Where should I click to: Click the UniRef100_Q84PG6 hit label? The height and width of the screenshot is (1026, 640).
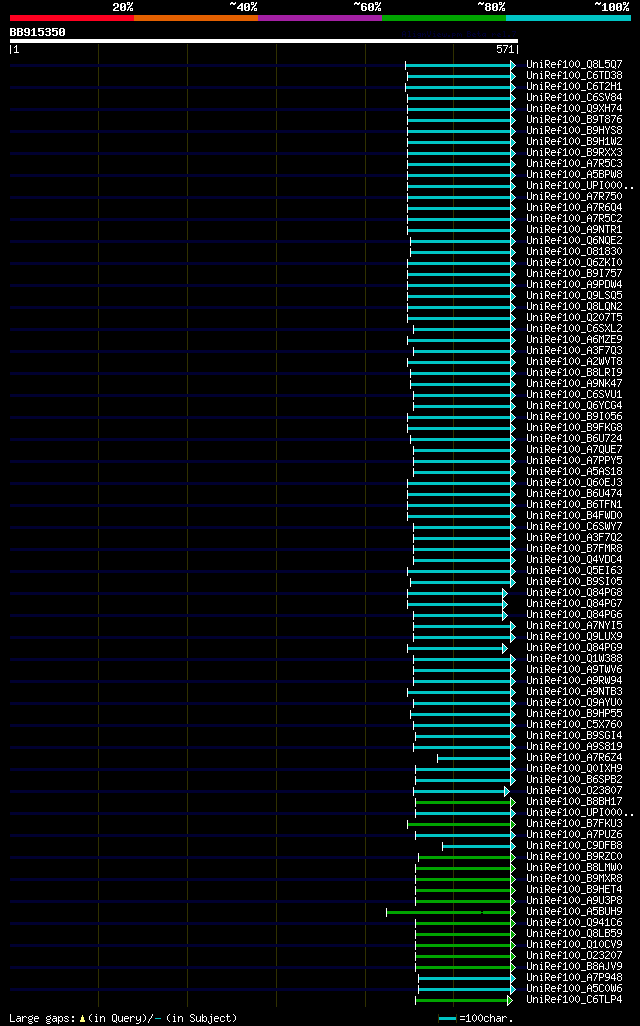coord(575,614)
